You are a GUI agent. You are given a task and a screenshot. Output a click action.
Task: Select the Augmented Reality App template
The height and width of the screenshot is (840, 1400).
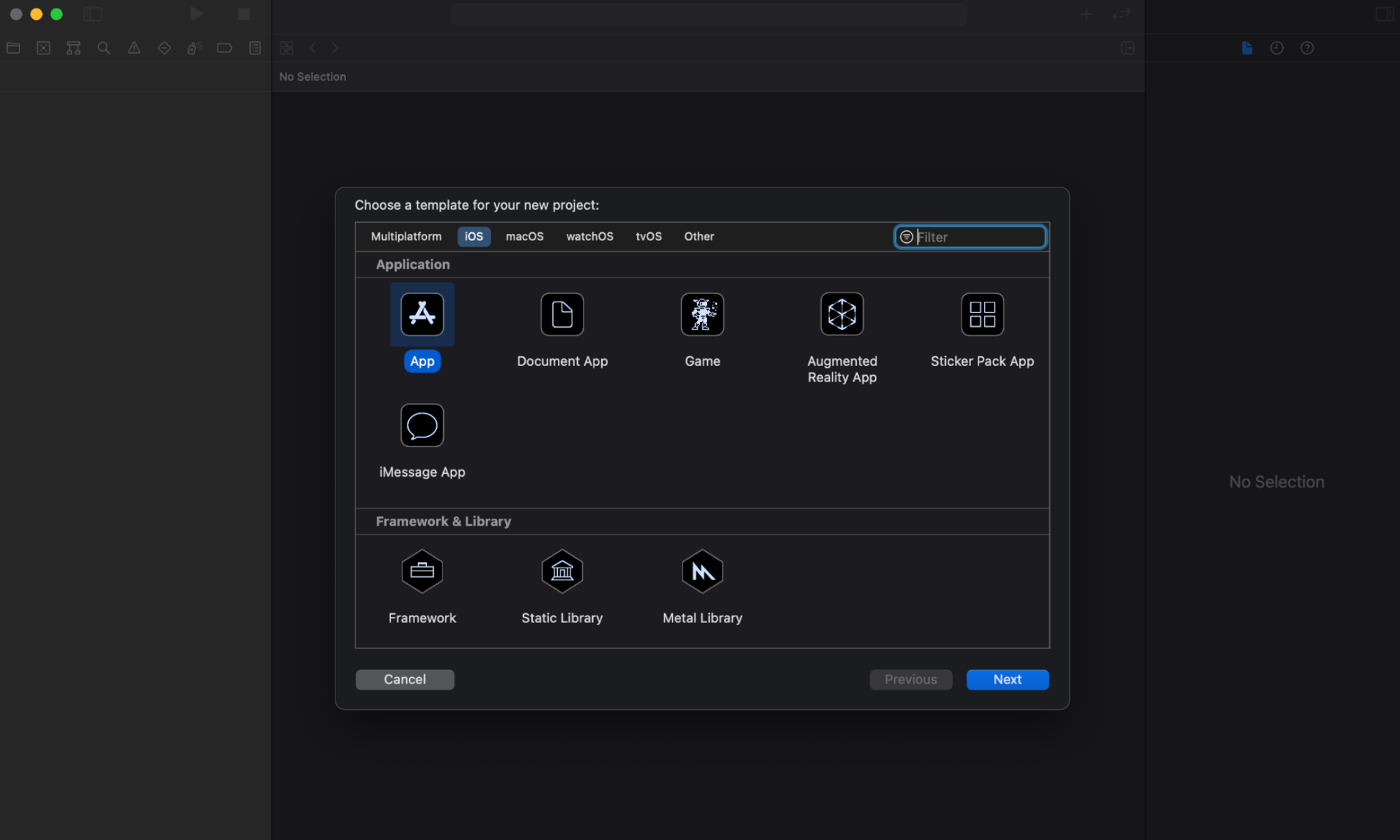[842, 314]
